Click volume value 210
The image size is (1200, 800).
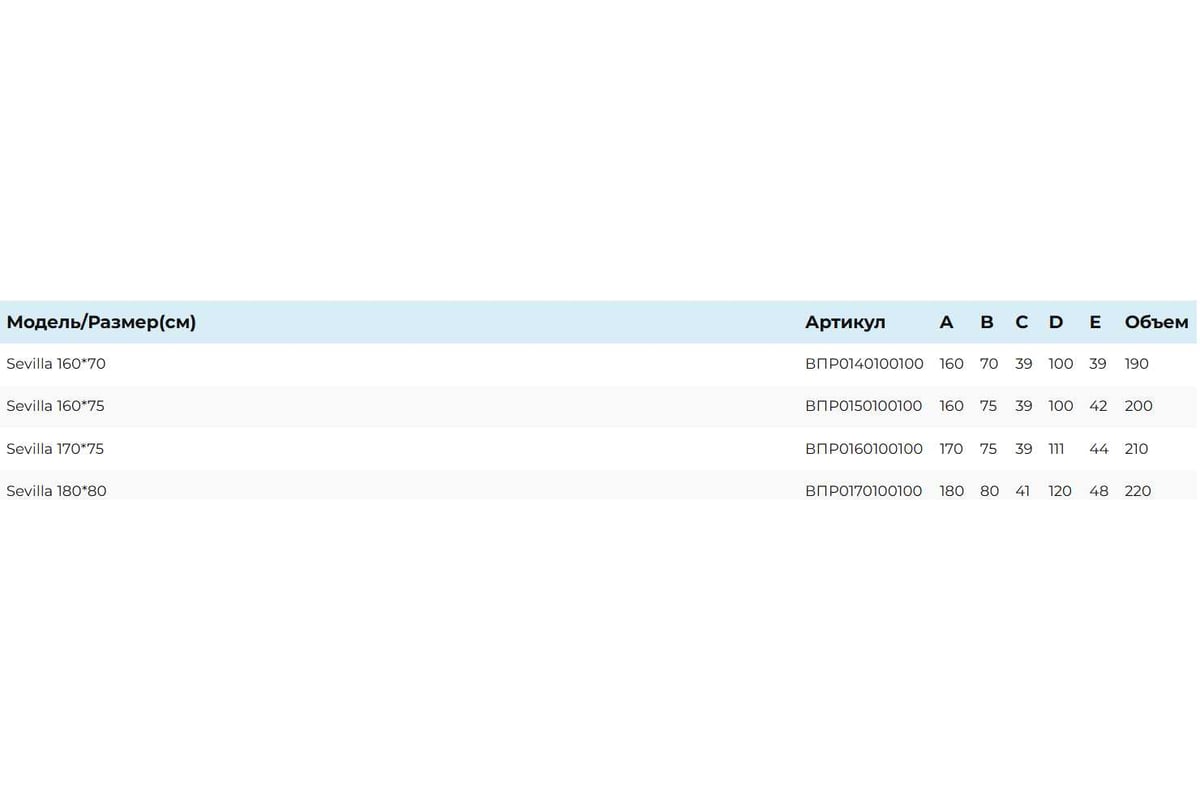pos(1137,449)
